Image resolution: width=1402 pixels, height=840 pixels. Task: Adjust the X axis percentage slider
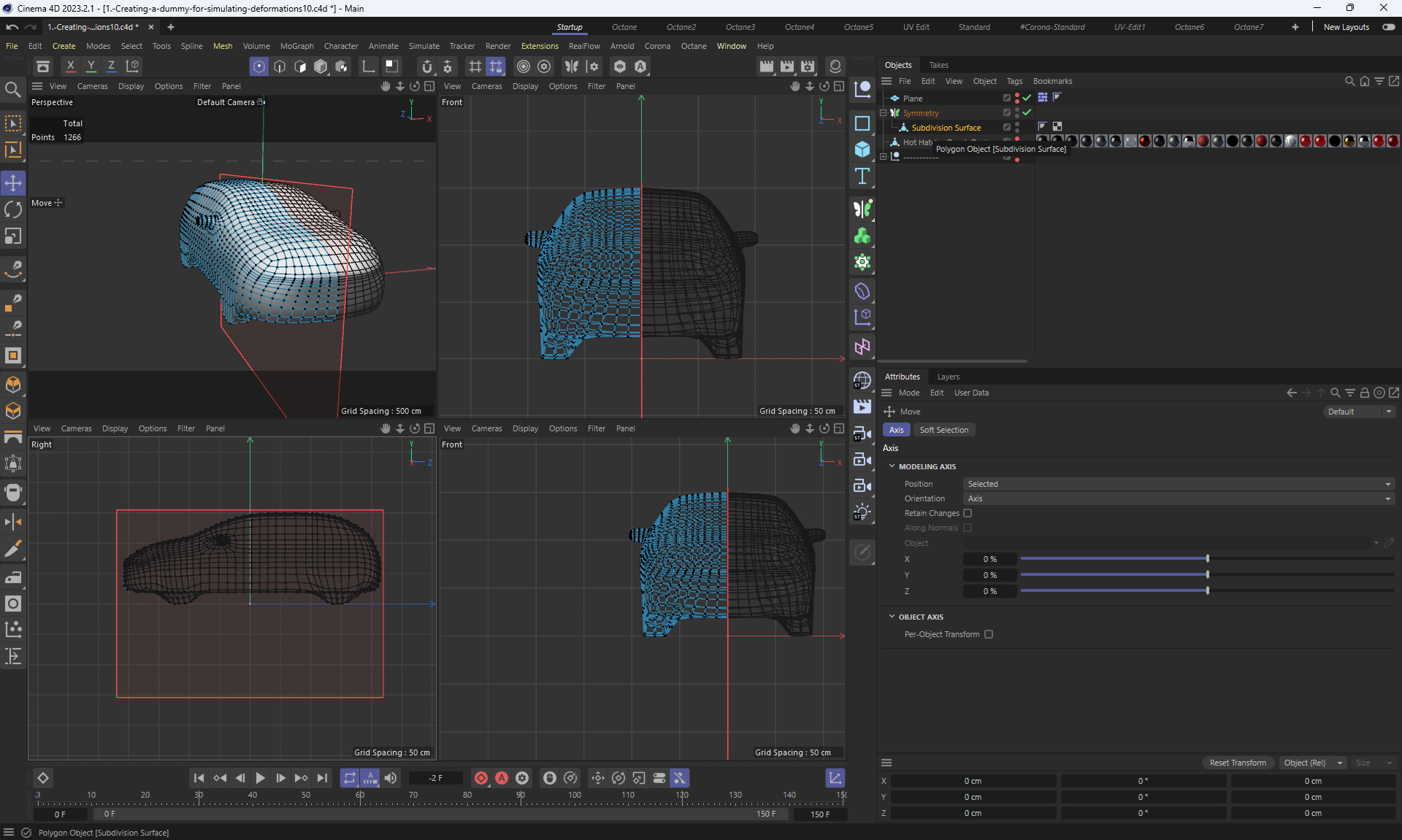point(1207,559)
